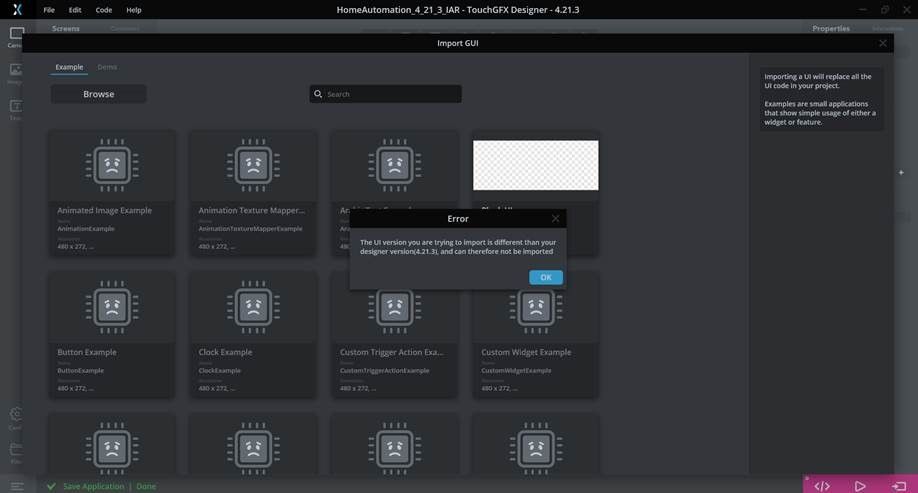Viewport: 918px width, 493px height.
Task: Click the green checkmark status icon
Action: [x=52, y=486]
